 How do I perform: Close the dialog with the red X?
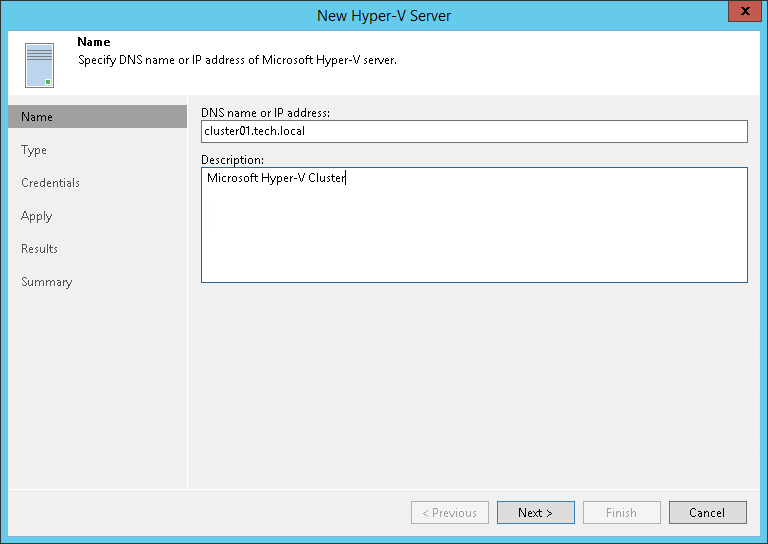(x=741, y=12)
